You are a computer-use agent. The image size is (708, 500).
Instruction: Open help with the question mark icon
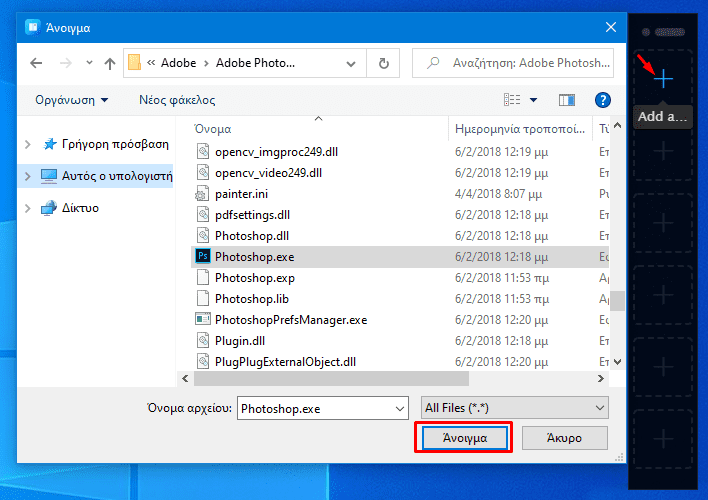603,100
